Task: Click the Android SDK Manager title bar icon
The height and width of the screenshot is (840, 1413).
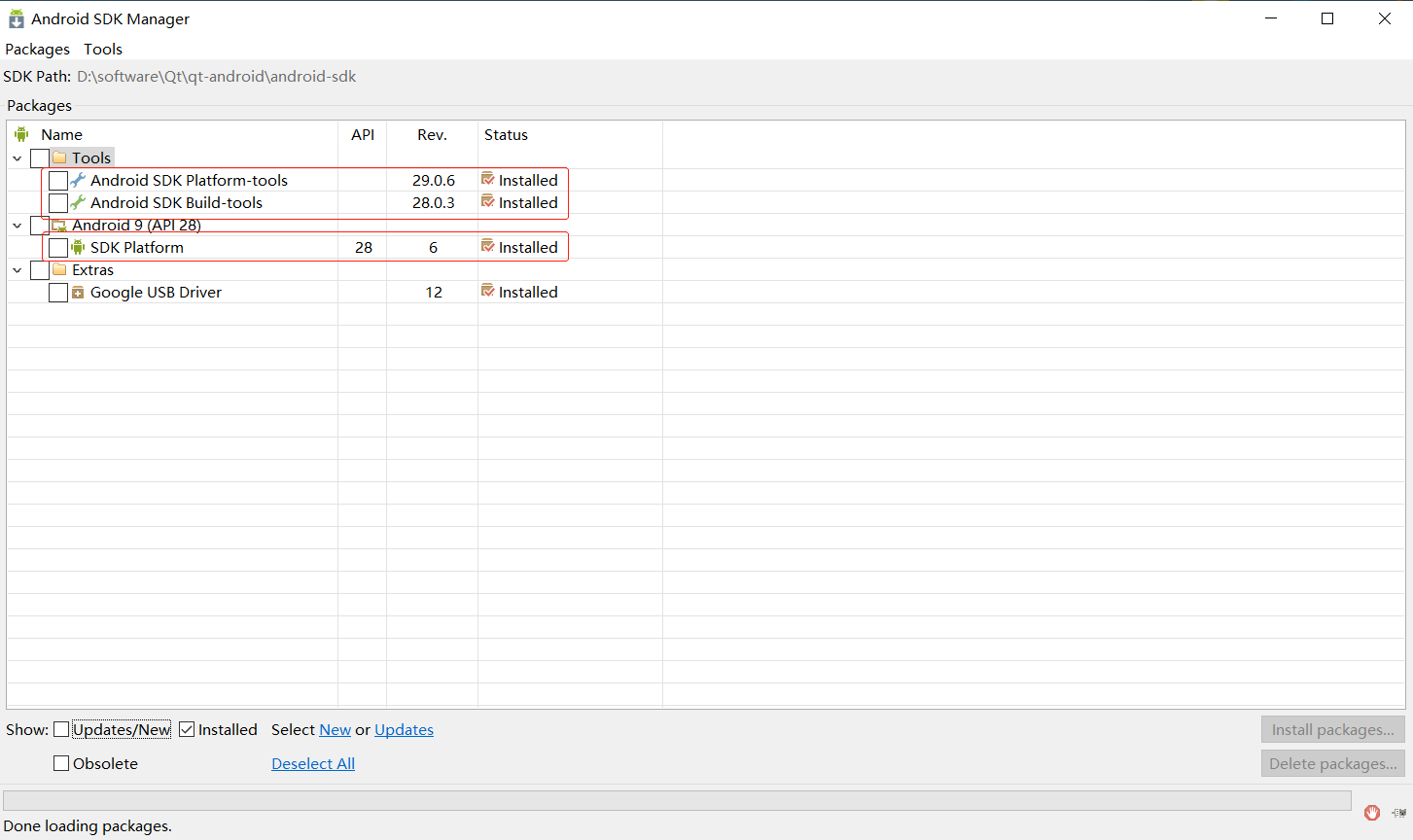Action: pyautogui.click(x=16, y=18)
